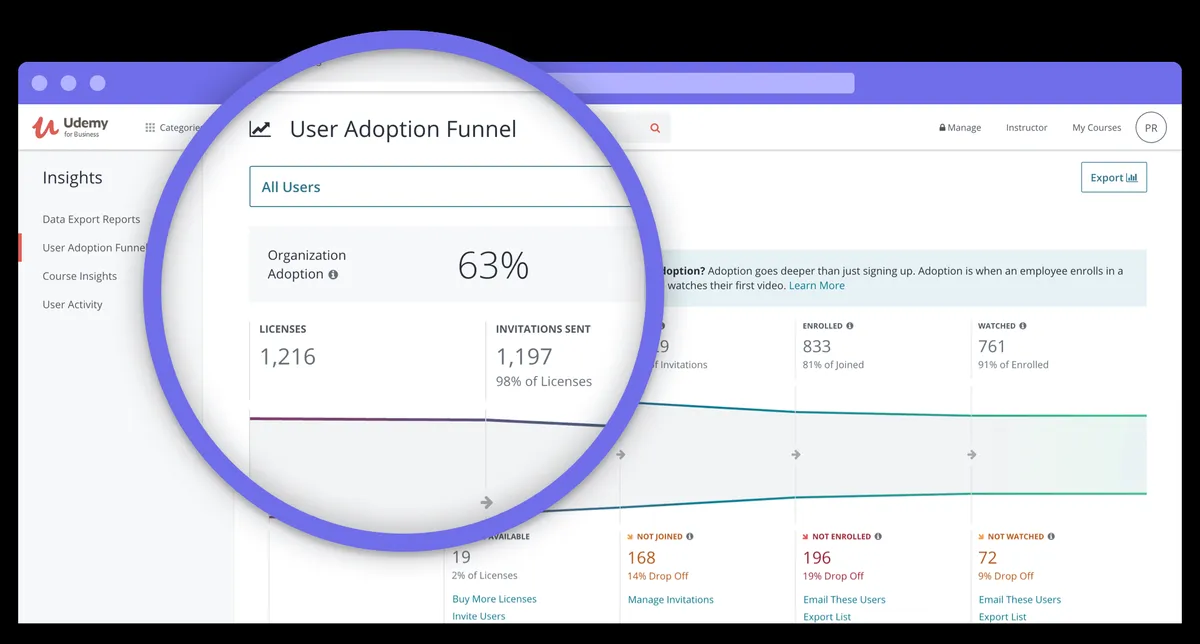
Task: Click the Insights sidebar heading
Action: tap(72, 178)
